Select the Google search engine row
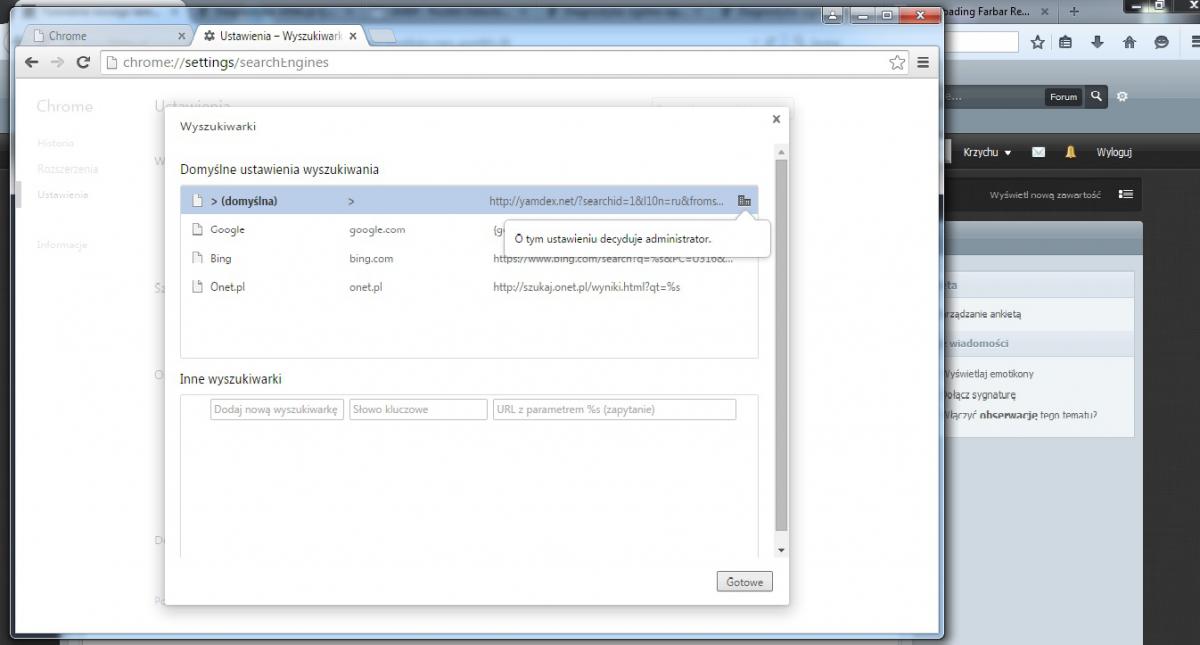1200x645 pixels. point(469,230)
